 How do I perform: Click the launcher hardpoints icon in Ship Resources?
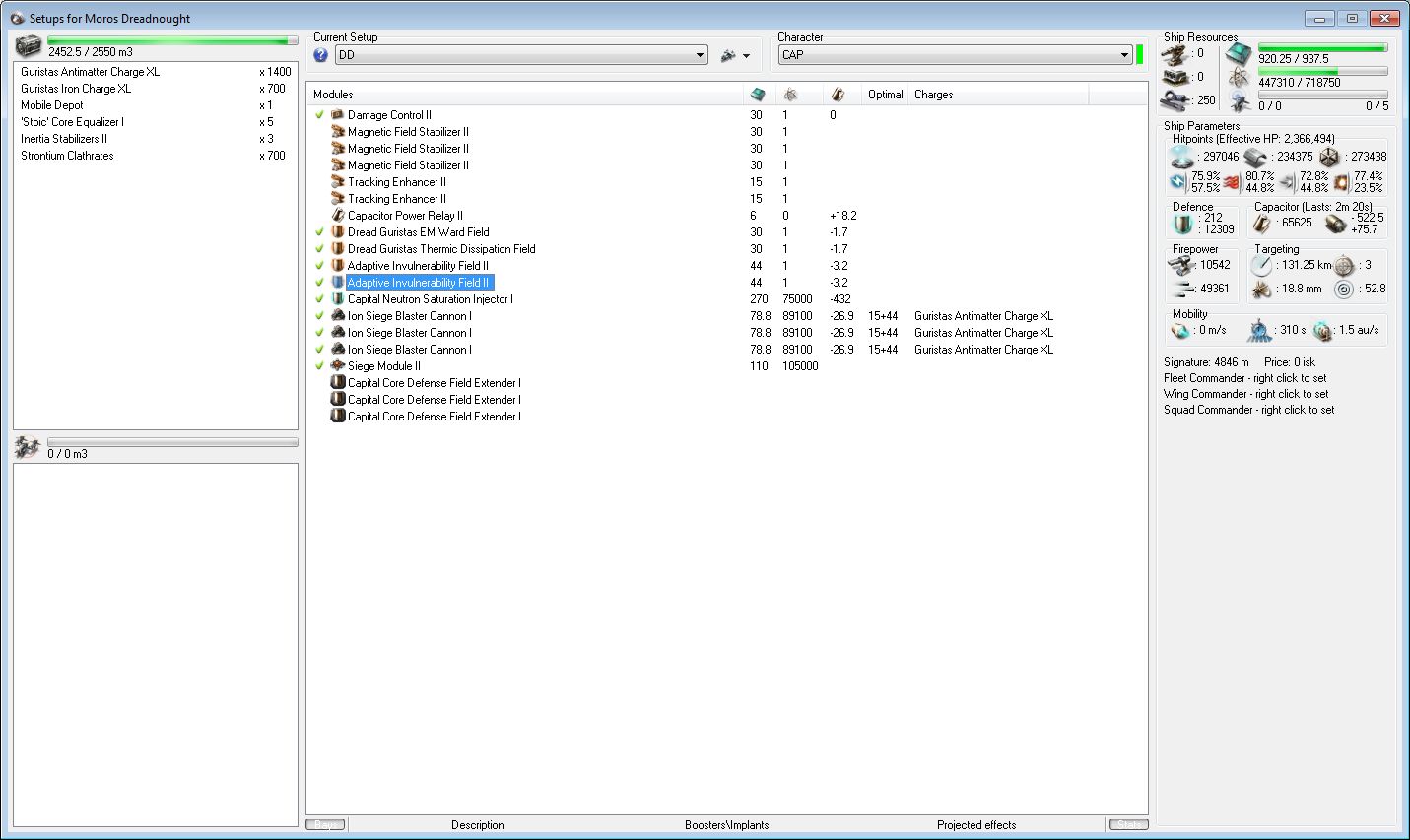(1175, 78)
